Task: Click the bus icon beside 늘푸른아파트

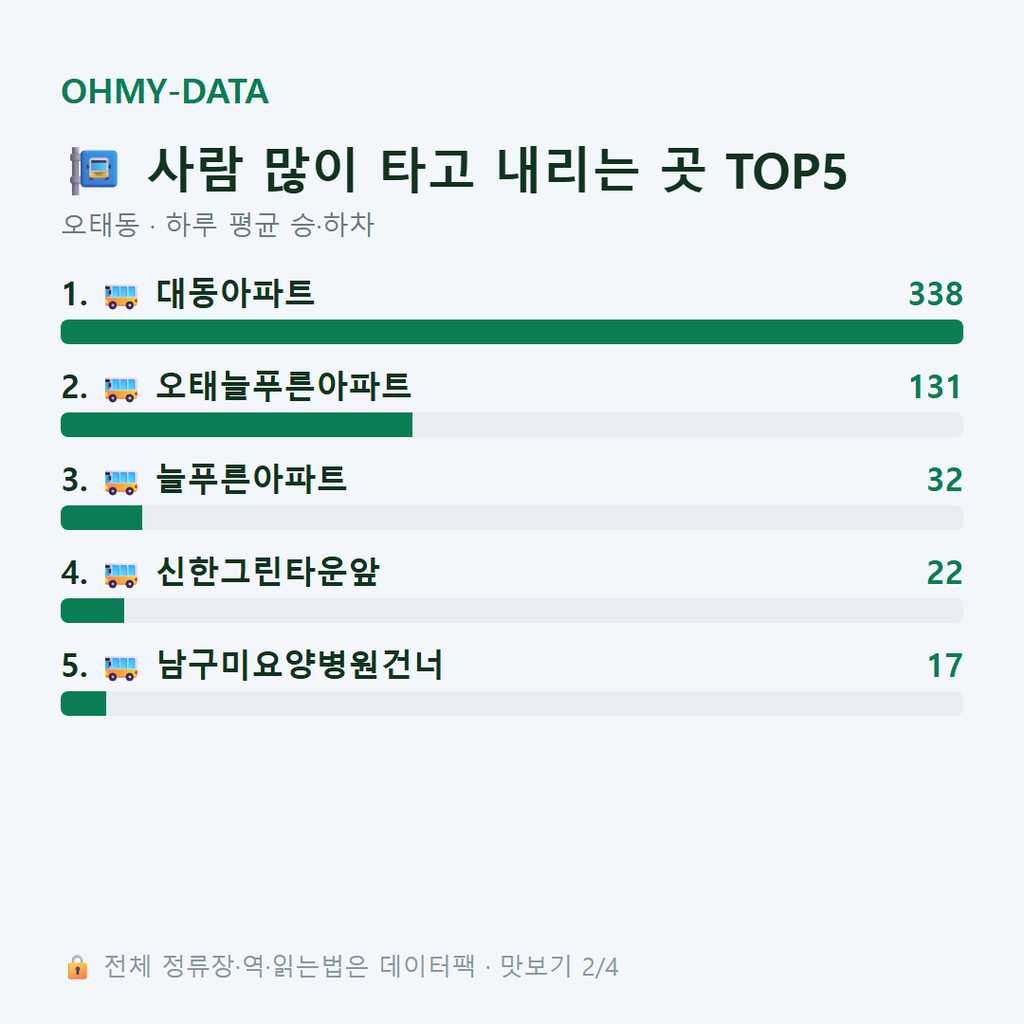Action: coord(121,481)
